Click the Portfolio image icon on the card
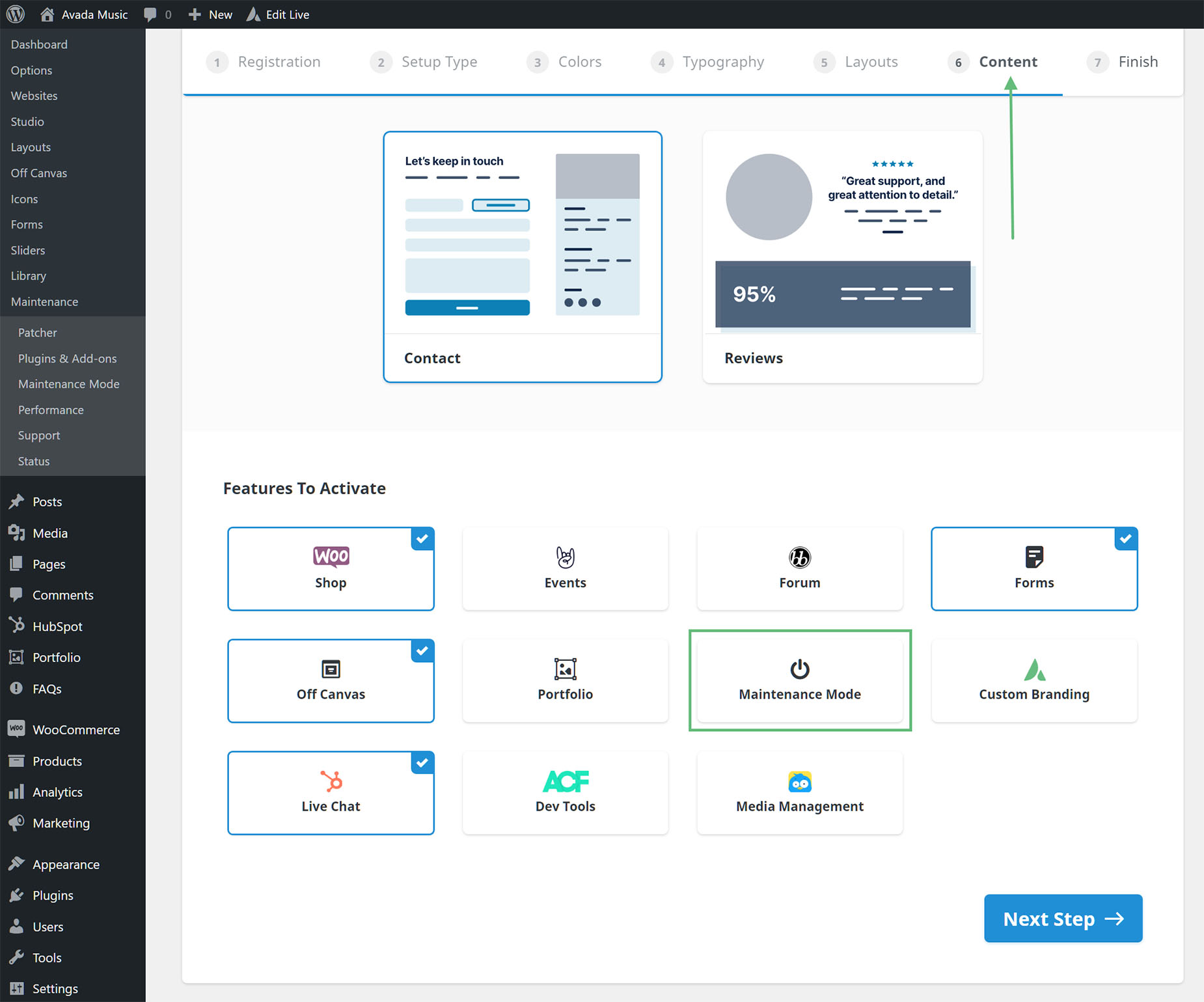The image size is (1204, 1002). [565, 669]
